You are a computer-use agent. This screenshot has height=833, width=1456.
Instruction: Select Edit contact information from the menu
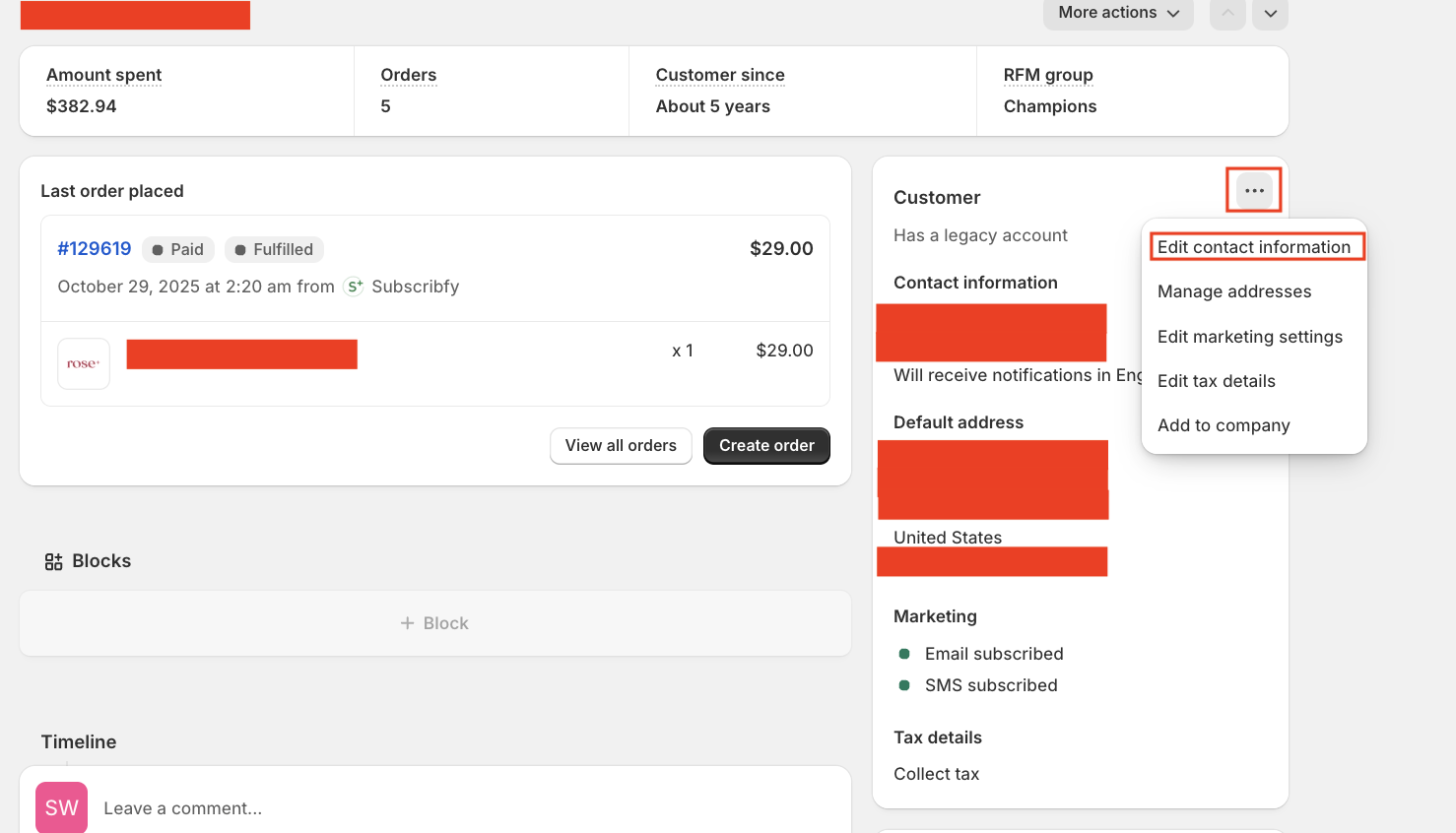1254,246
